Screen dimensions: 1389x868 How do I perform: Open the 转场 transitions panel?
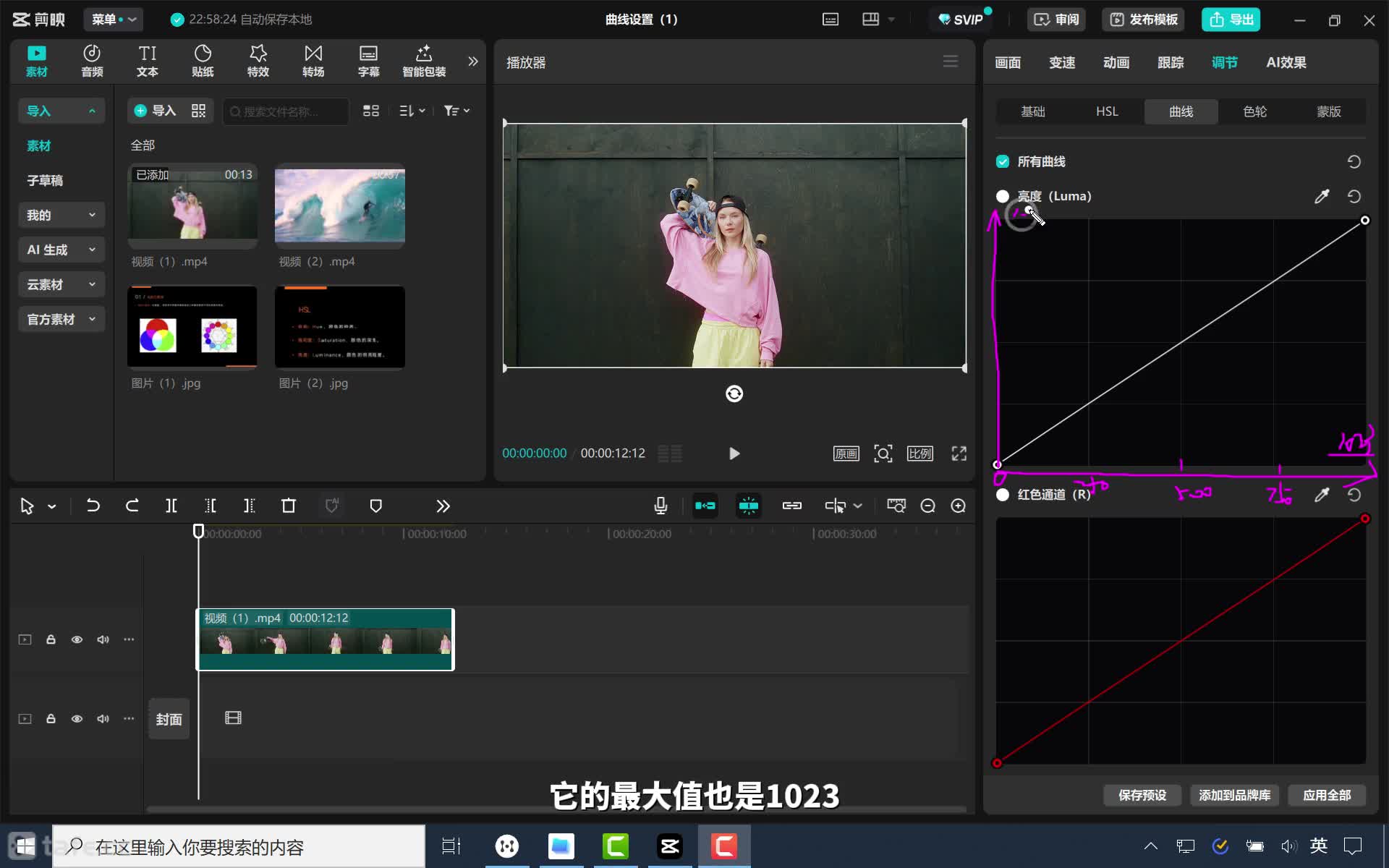tap(313, 61)
